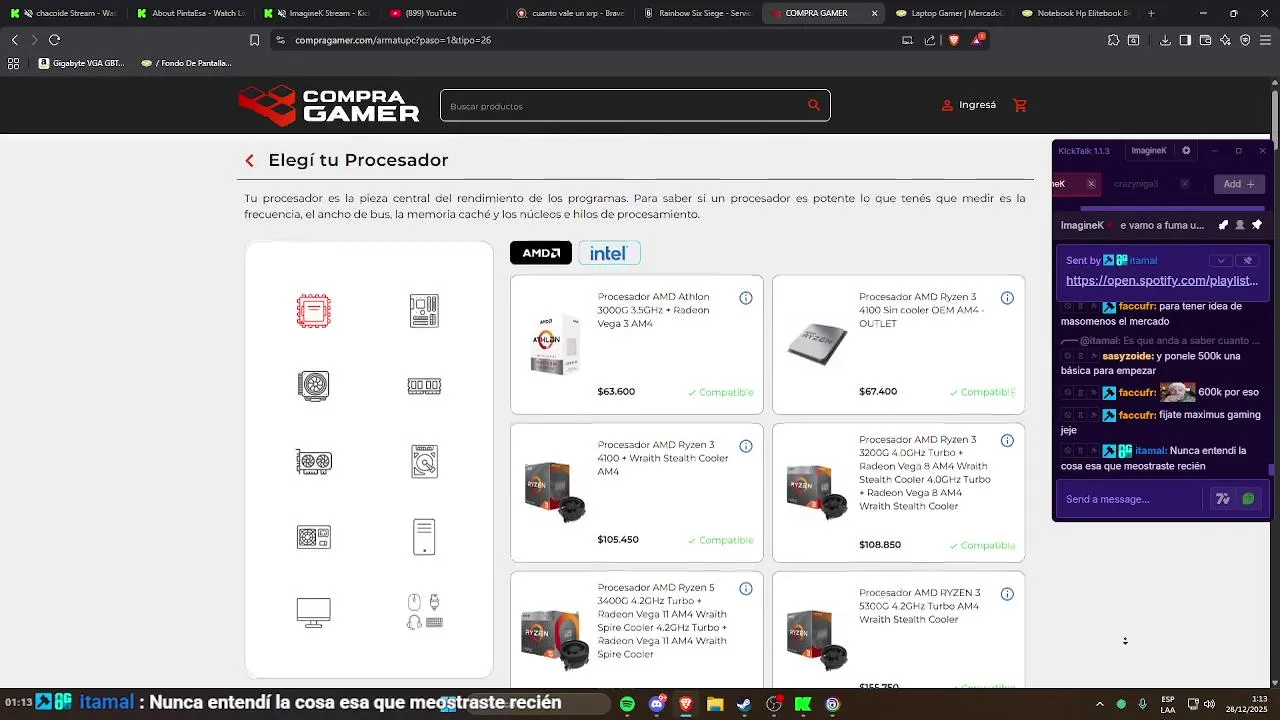1280x720 pixels.
Task: Open Spotify from the taskbar
Action: click(627, 704)
